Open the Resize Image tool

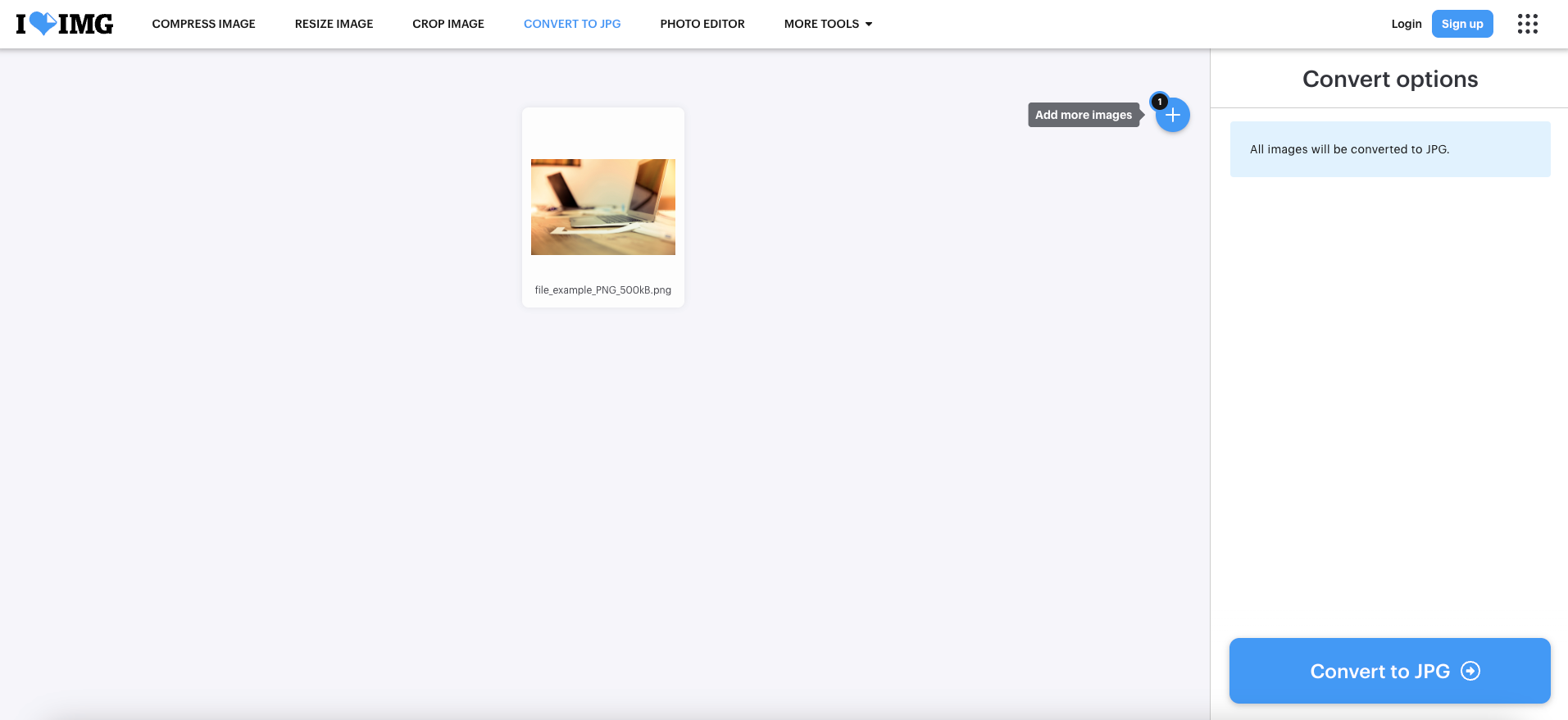[334, 24]
